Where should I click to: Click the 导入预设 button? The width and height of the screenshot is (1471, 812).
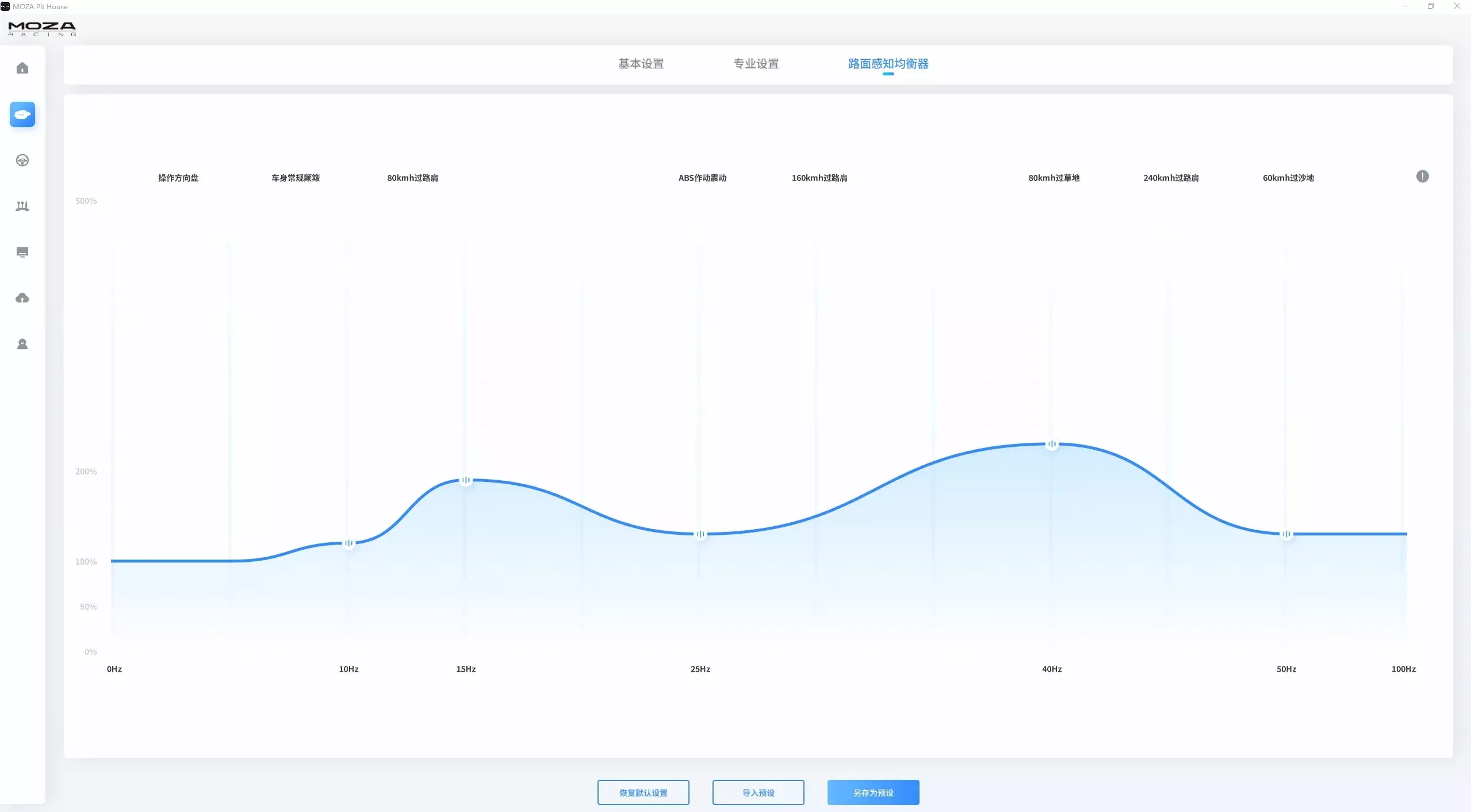758,792
